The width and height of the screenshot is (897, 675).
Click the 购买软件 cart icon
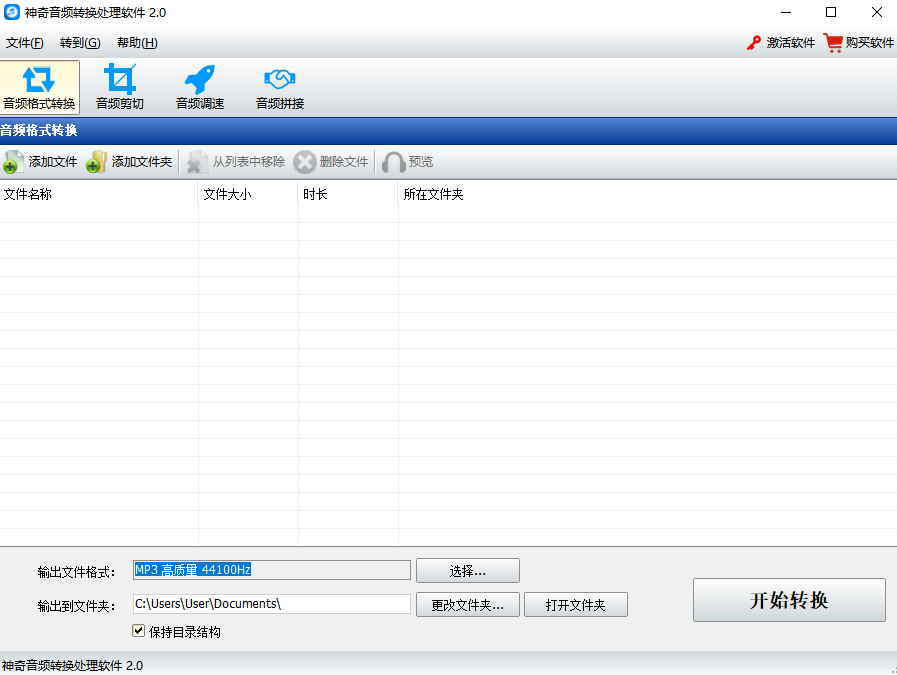click(x=833, y=43)
